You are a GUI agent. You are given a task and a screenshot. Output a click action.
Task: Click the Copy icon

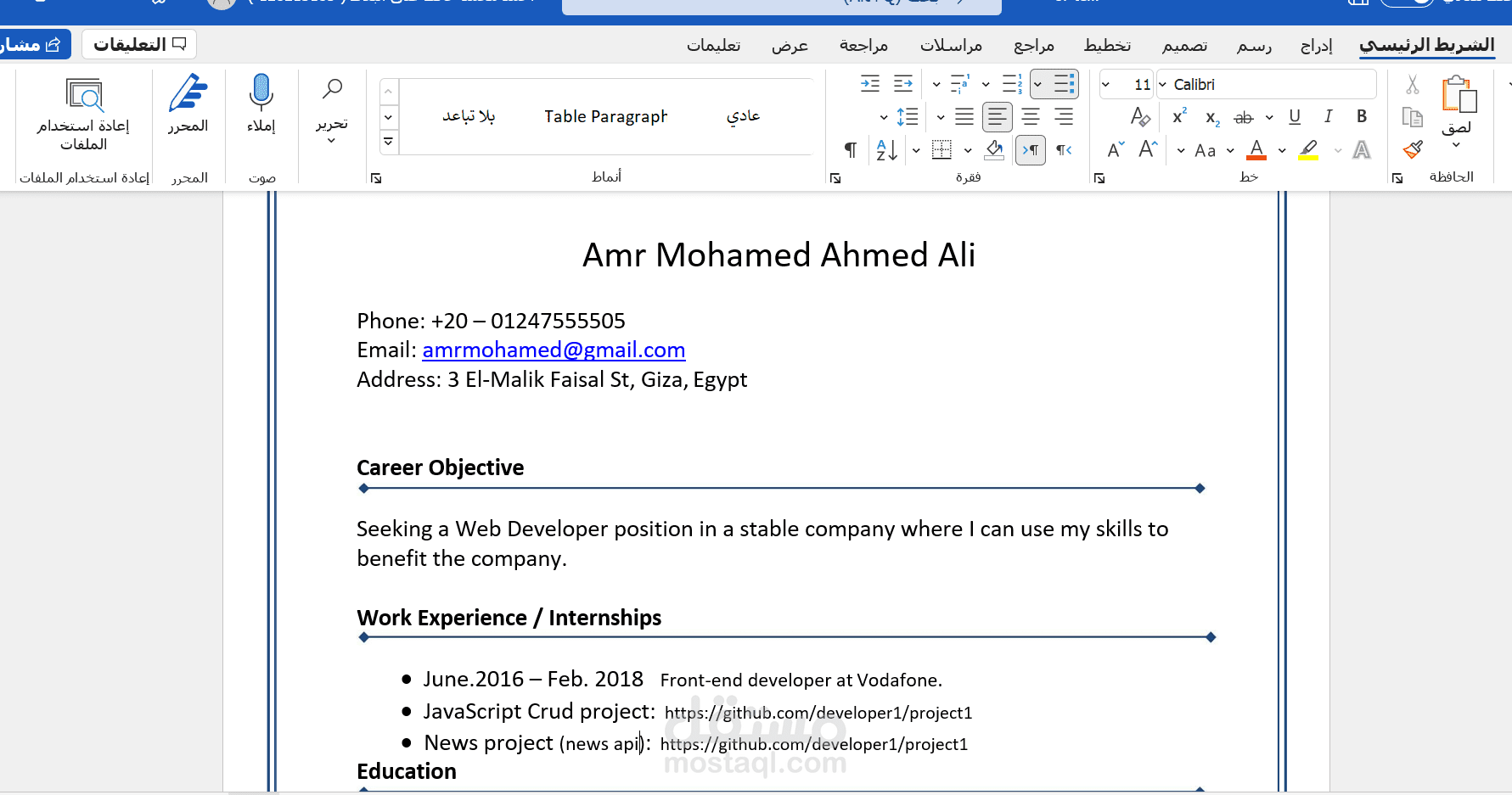(1413, 117)
